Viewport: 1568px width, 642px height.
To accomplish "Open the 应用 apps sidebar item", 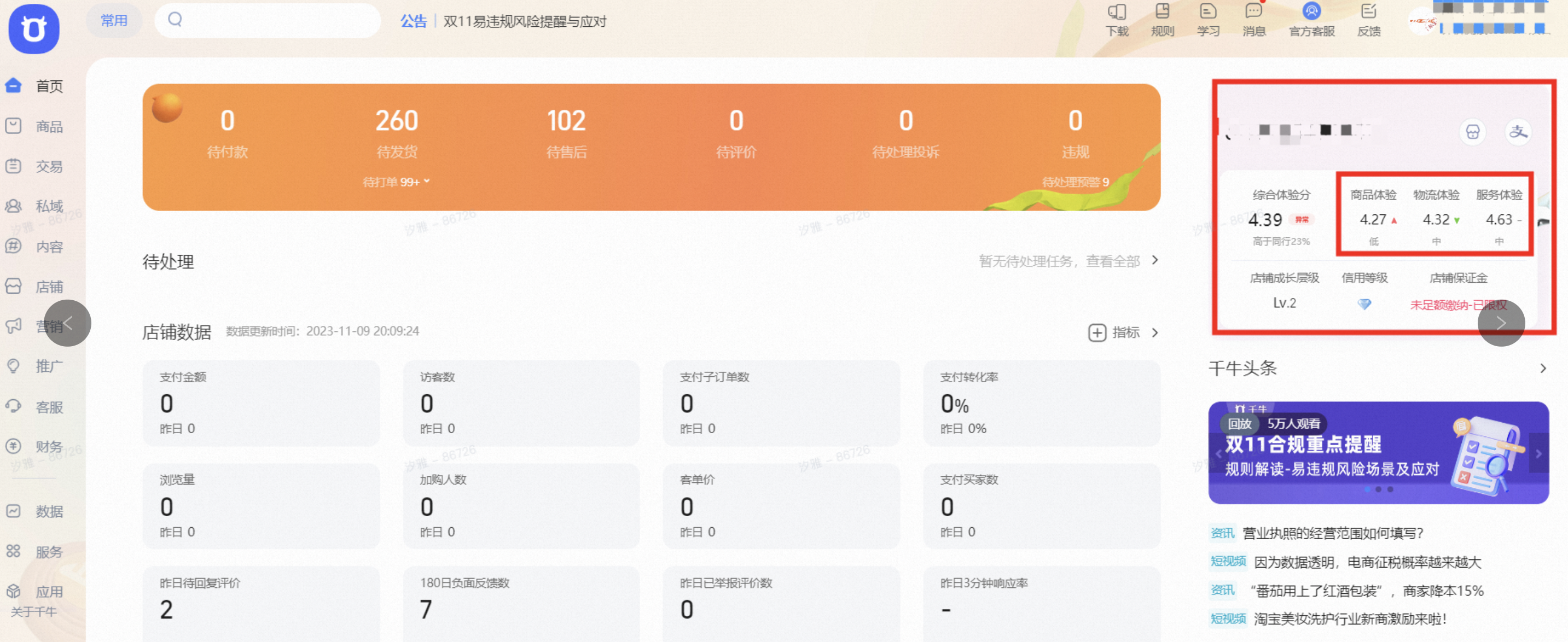I will click(34, 592).
